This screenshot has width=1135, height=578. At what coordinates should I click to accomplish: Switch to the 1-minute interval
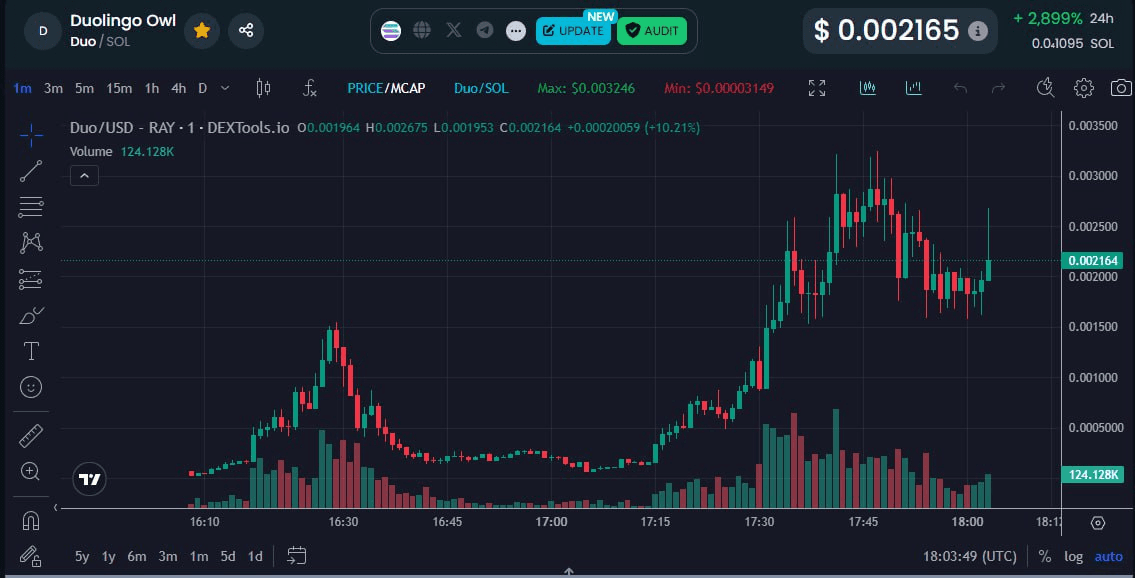tap(22, 88)
